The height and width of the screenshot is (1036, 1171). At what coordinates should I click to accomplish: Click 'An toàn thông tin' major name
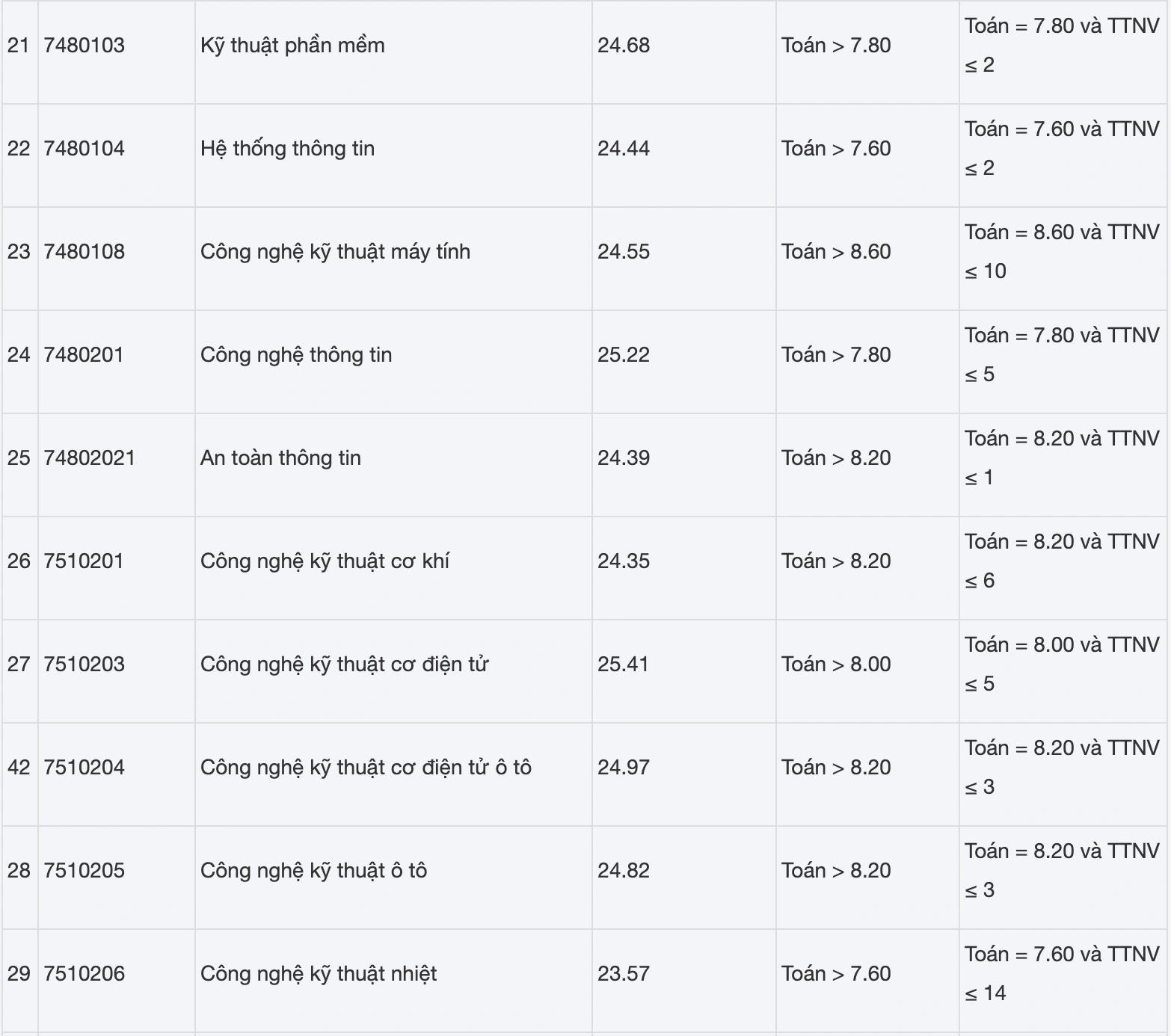pos(280,458)
